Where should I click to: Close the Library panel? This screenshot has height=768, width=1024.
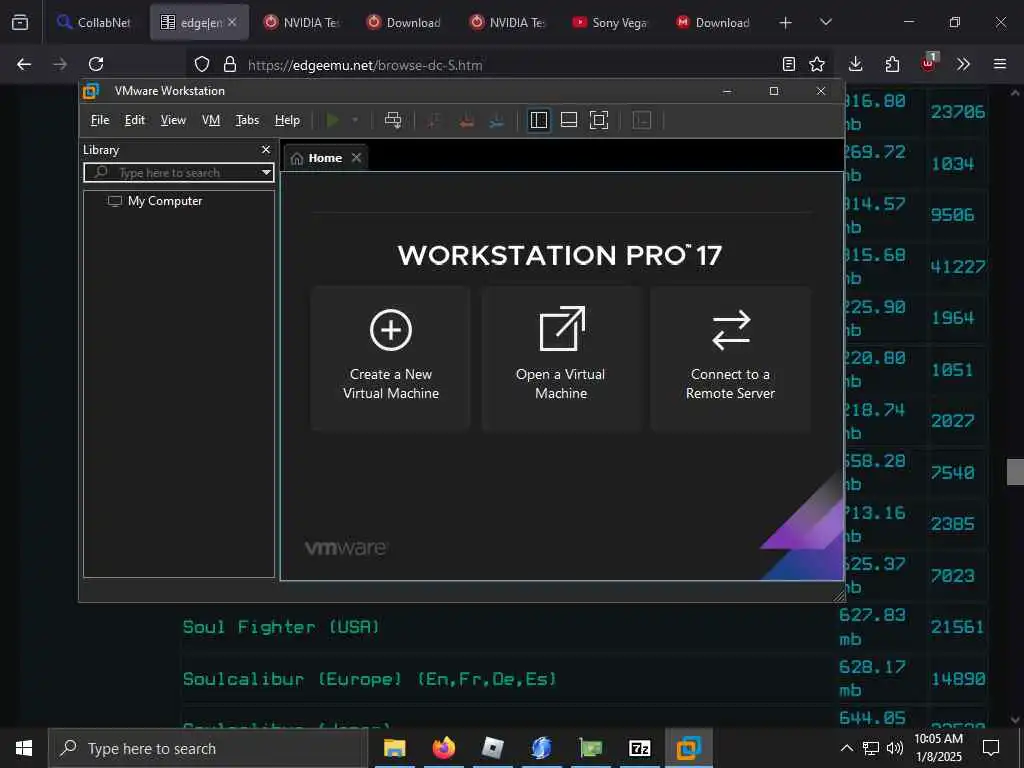[x=266, y=150]
